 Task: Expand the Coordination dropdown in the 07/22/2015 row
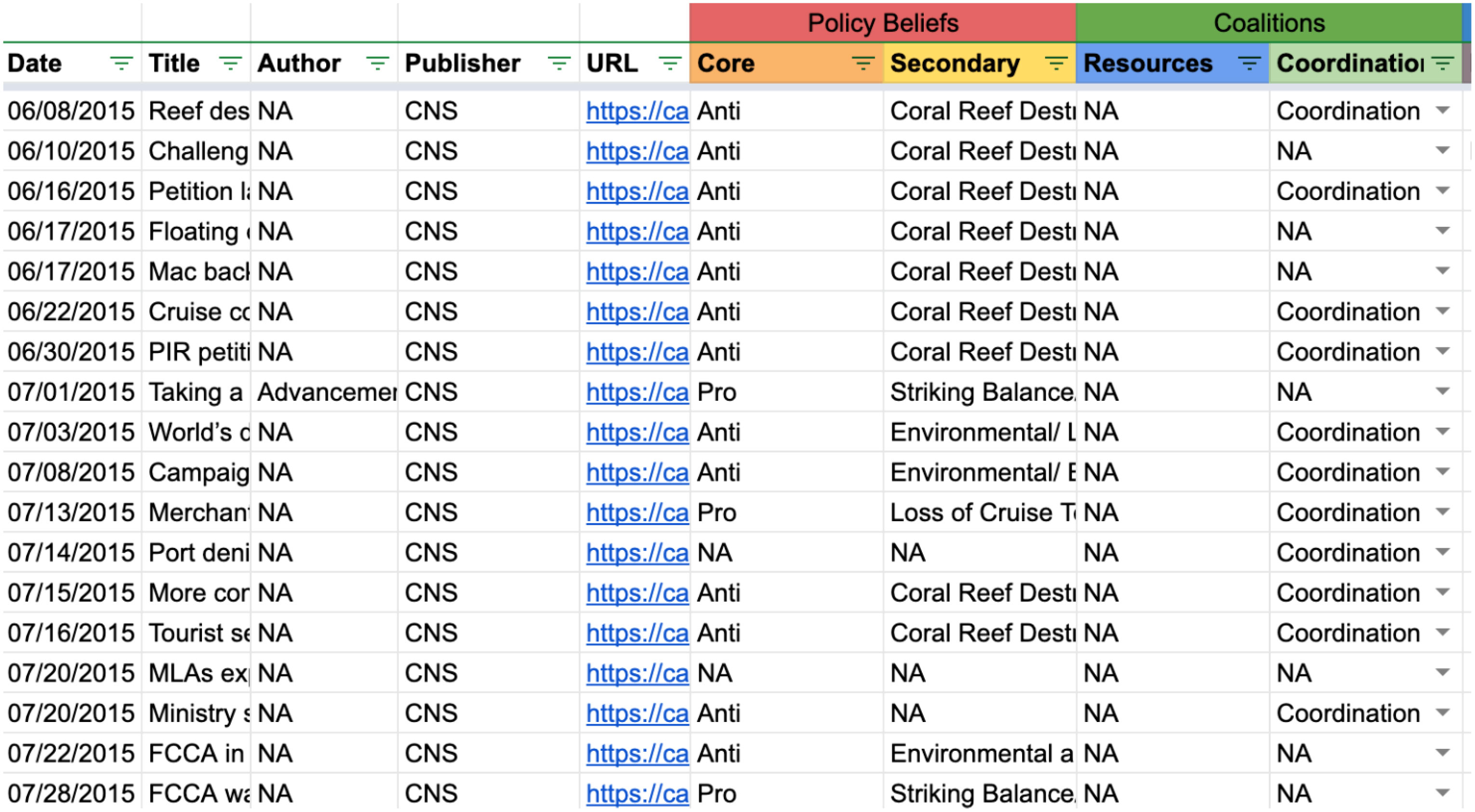1442,753
